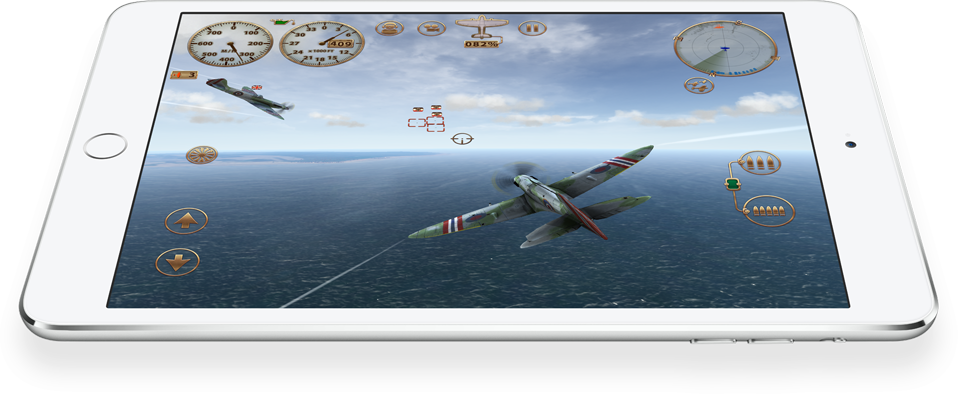Viewport: 958px width, 394px height.
Task: Tap the throttle up arrow button
Action: coord(186,221)
